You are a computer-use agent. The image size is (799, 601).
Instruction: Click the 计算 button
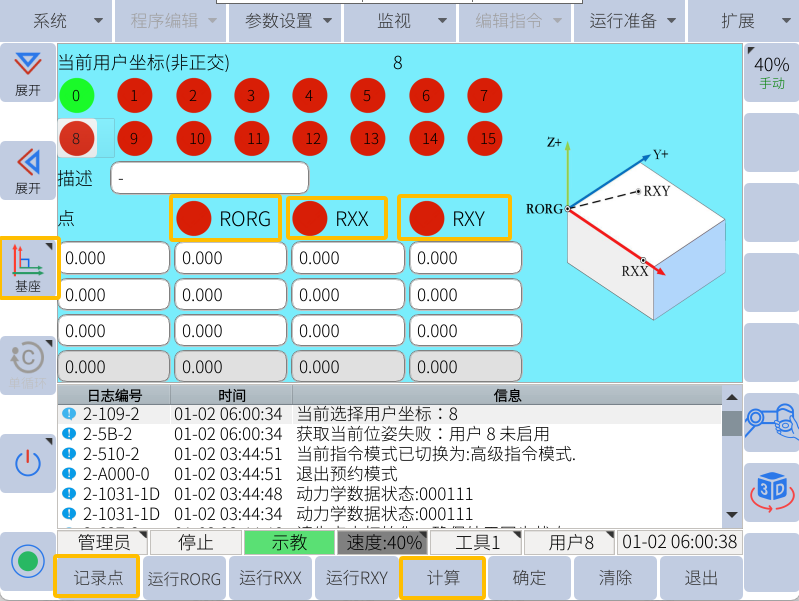coord(442,578)
